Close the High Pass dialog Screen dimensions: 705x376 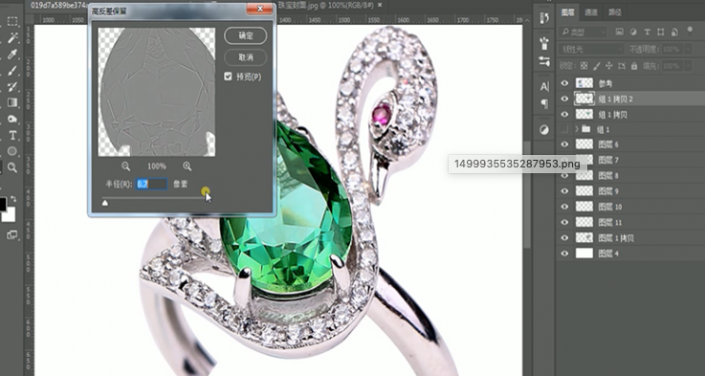[x=259, y=9]
